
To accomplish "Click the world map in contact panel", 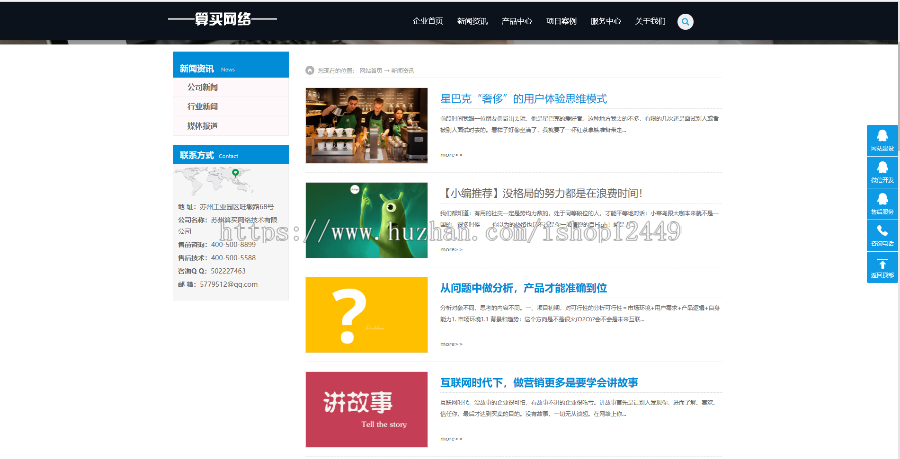I will (214, 181).
